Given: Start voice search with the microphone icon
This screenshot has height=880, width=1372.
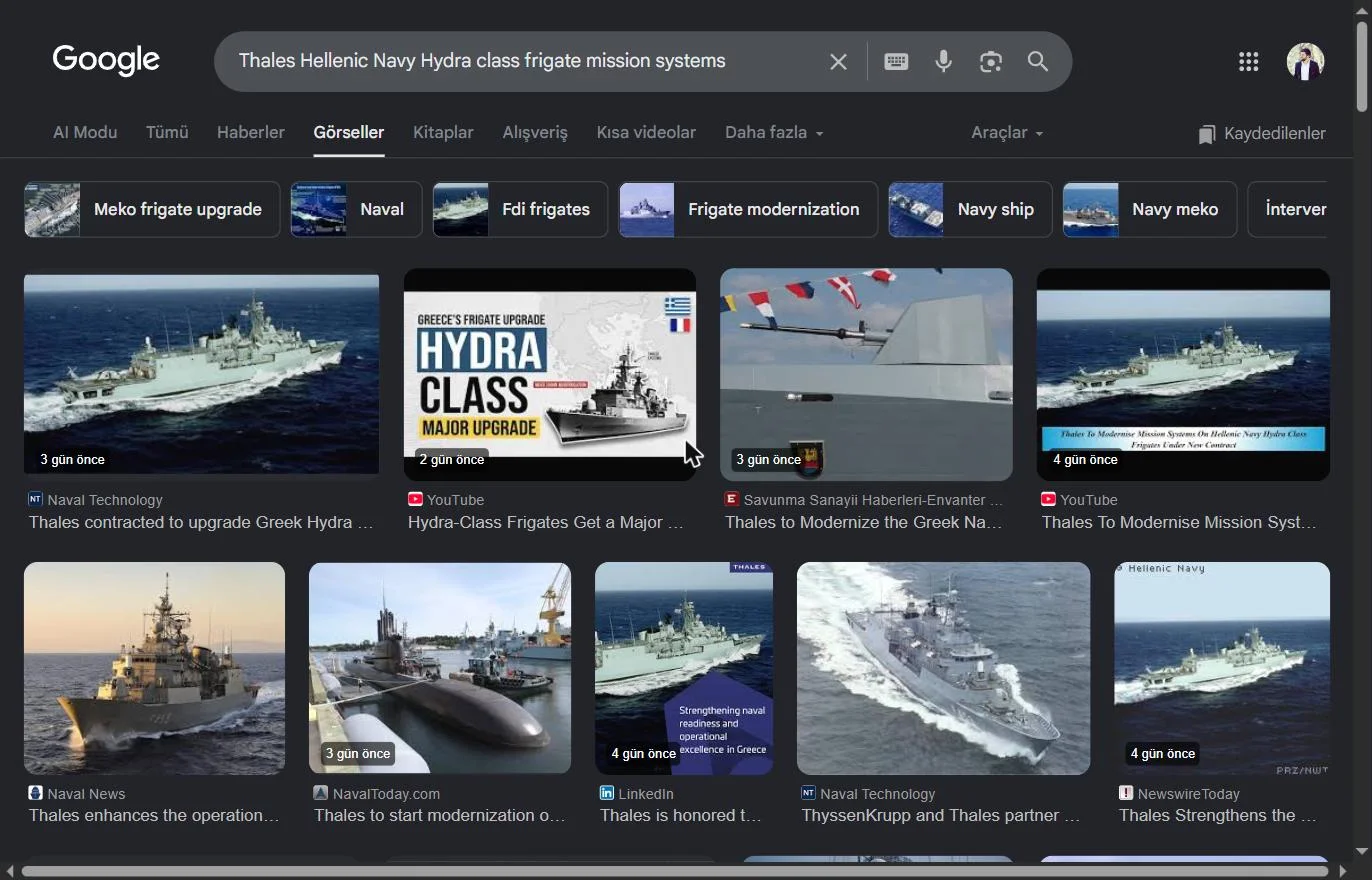Looking at the screenshot, I should click(x=943, y=62).
